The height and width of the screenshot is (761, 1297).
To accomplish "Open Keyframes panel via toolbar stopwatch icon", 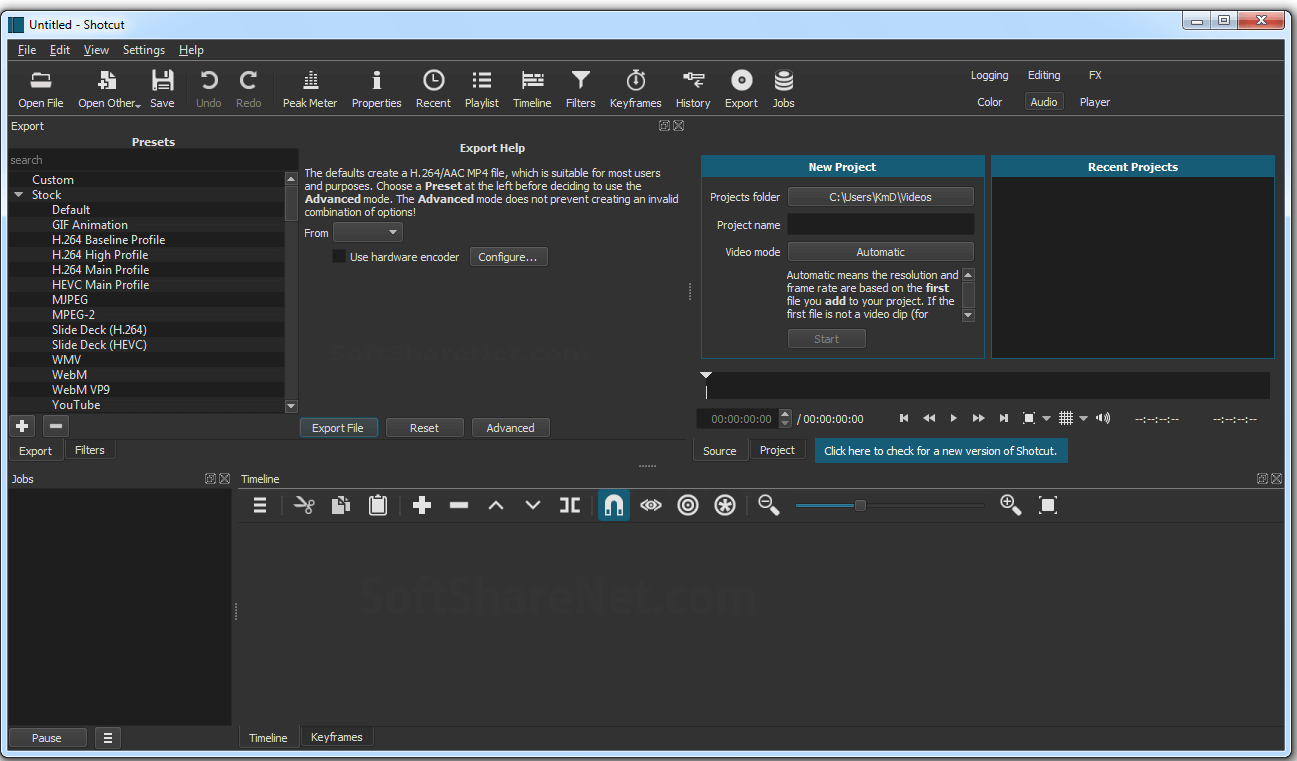I will (x=636, y=89).
